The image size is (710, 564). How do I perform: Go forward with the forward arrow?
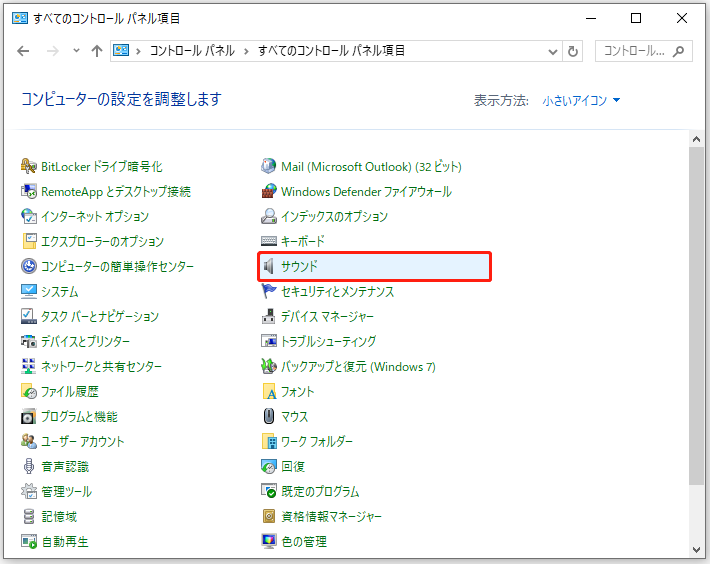pos(53,51)
